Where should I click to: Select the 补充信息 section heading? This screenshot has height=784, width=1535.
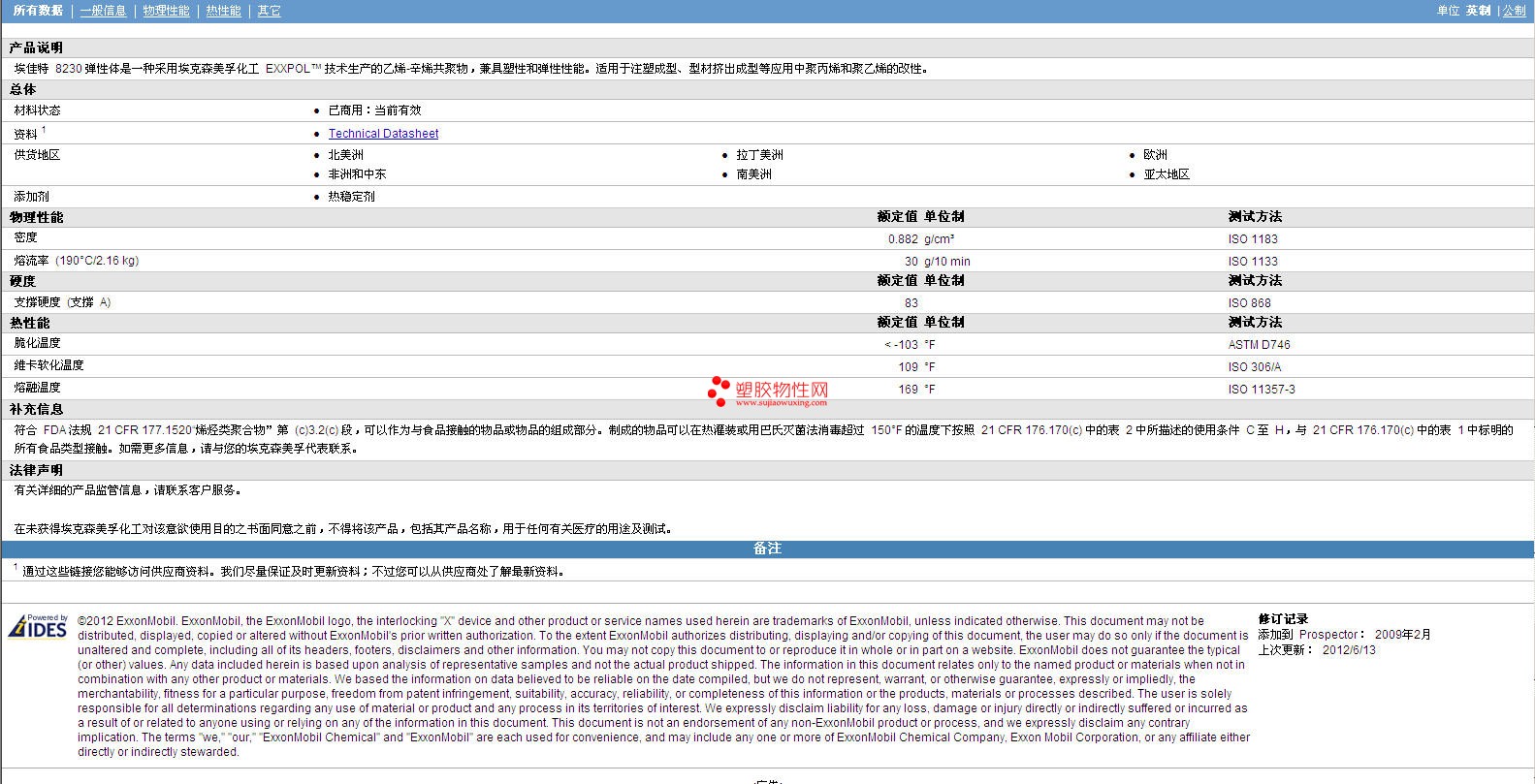[36, 409]
